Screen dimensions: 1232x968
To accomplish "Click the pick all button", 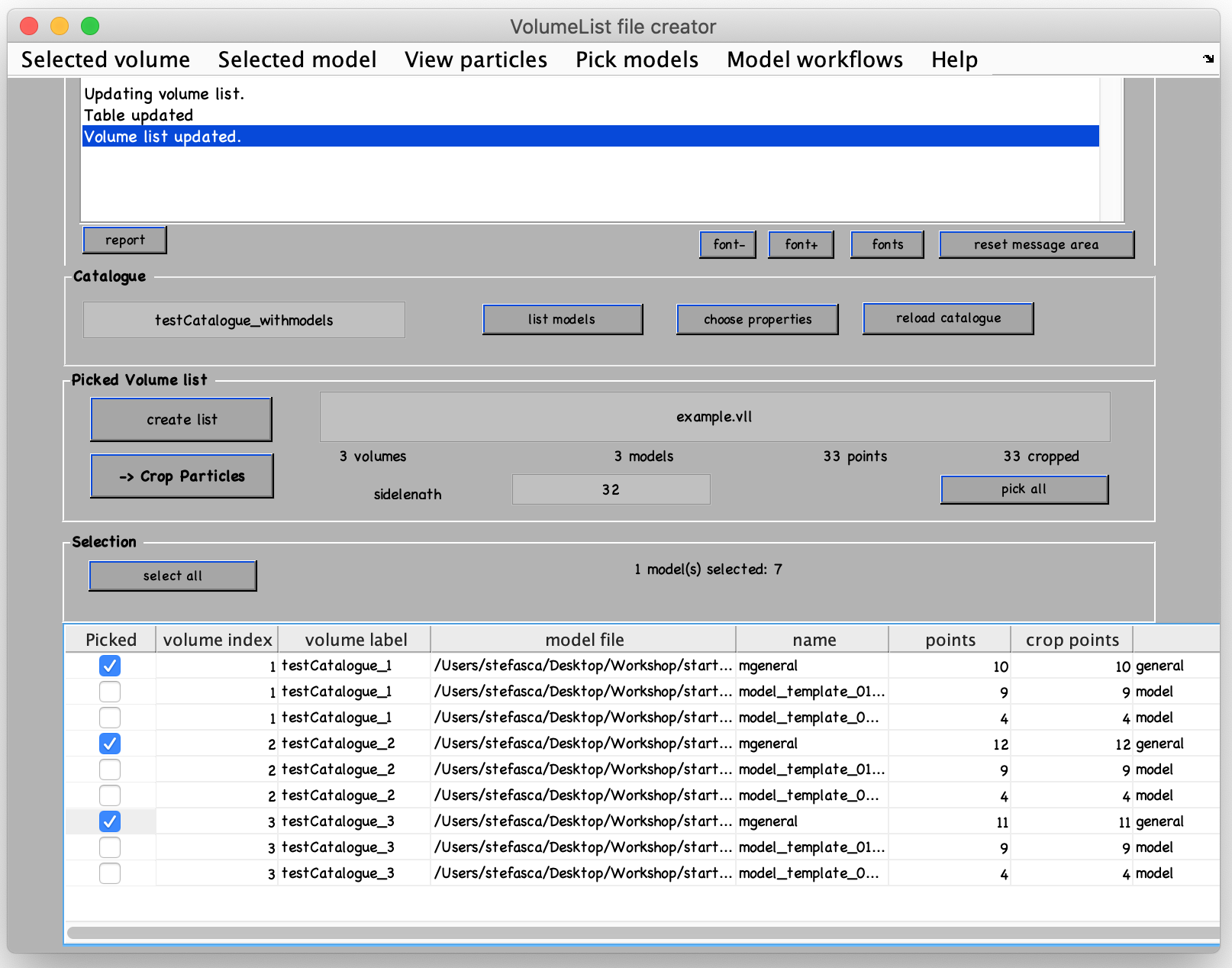I will [1024, 489].
